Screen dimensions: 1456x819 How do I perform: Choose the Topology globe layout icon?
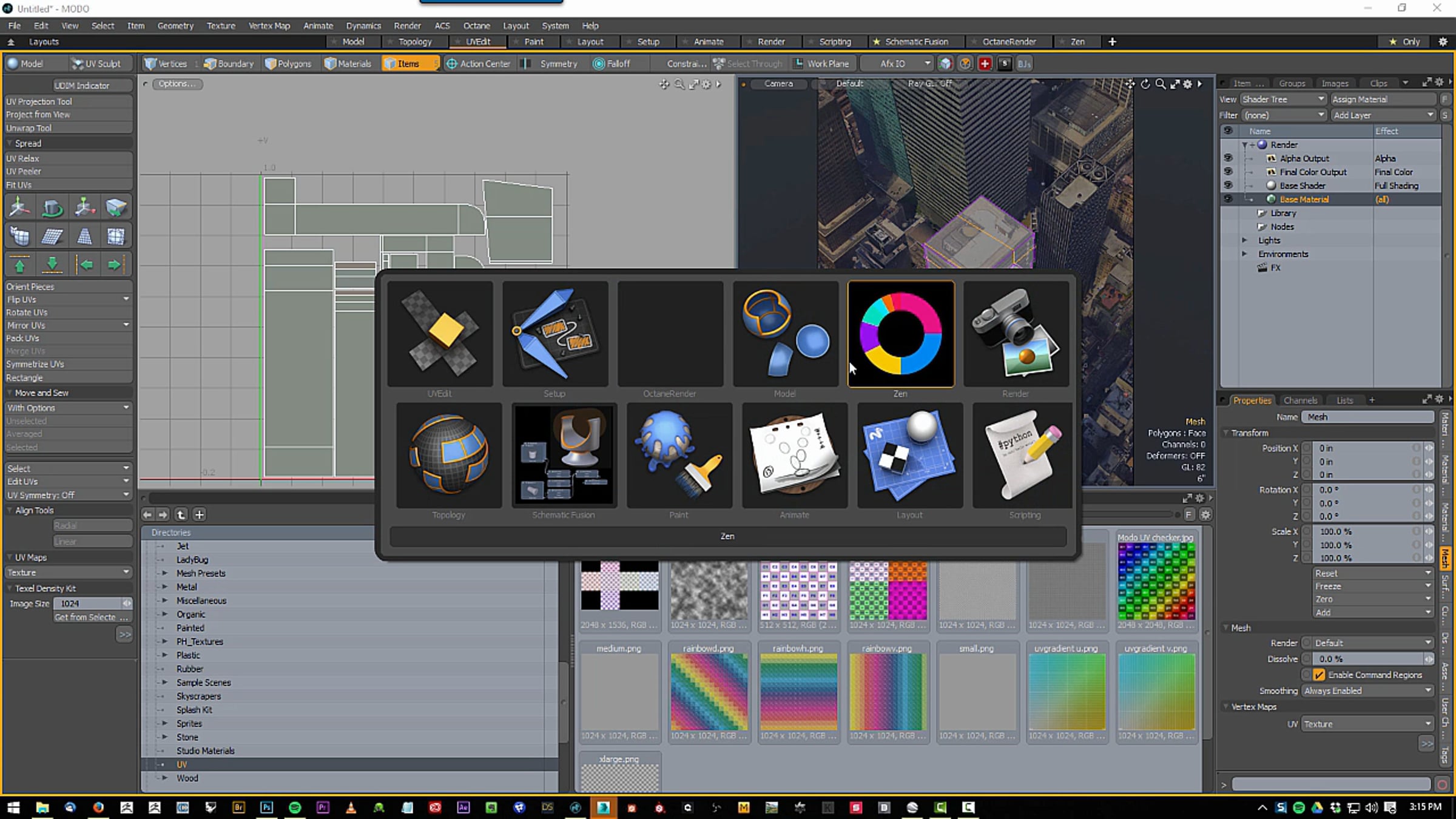[449, 455]
